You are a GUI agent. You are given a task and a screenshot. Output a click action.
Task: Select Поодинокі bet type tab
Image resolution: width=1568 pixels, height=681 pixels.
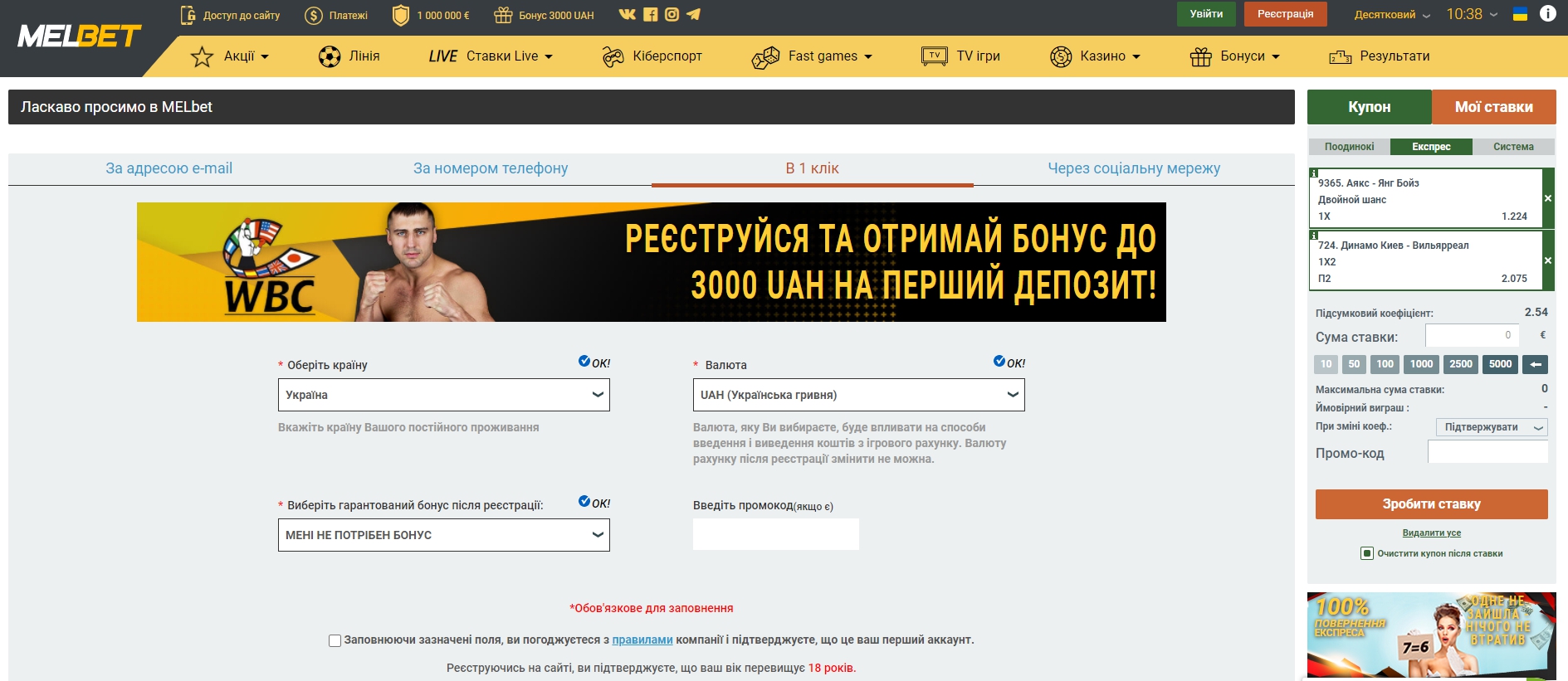pyautogui.click(x=1350, y=147)
